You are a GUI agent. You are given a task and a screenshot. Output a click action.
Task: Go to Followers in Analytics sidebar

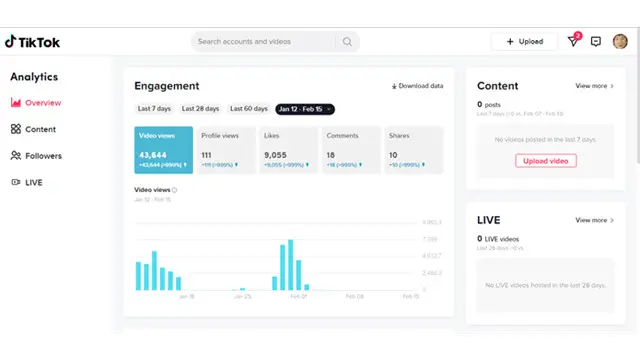pos(36,156)
